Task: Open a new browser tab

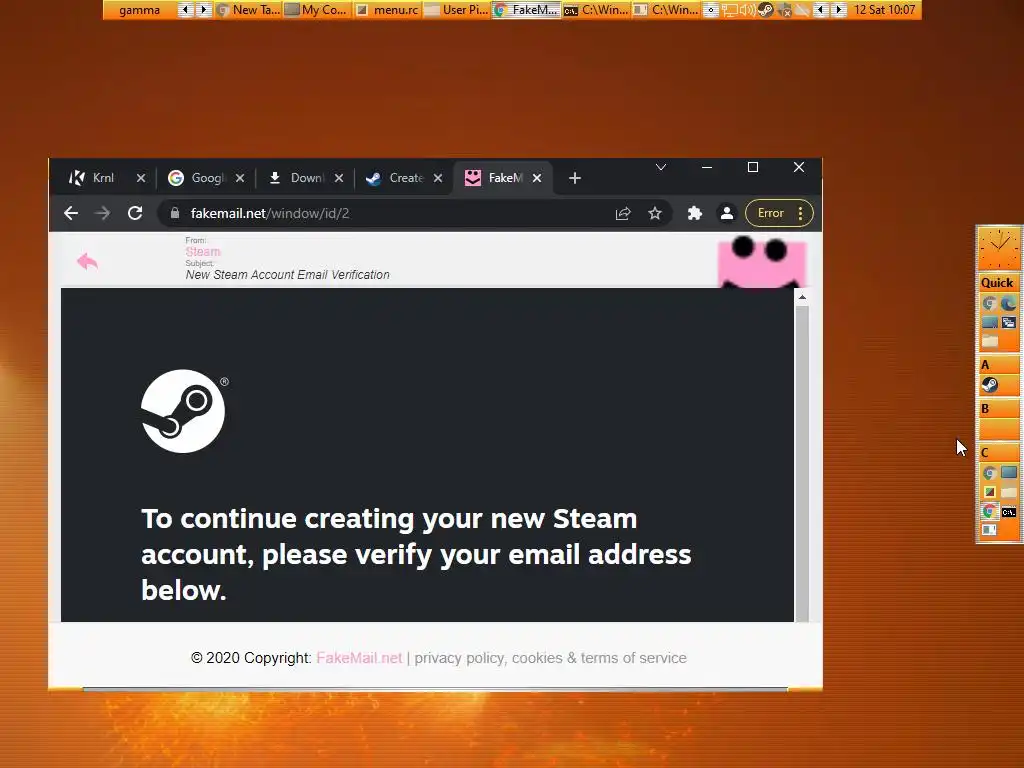Action: (x=575, y=178)
